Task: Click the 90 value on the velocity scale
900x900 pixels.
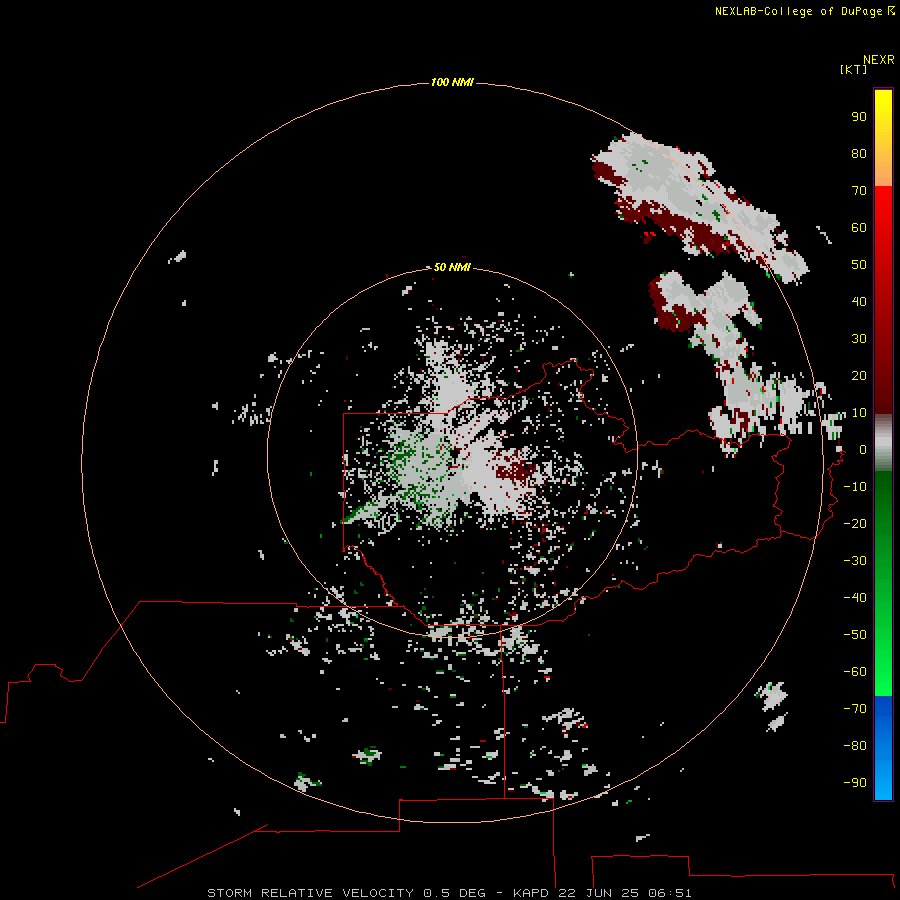Action: tap(859, 117)
